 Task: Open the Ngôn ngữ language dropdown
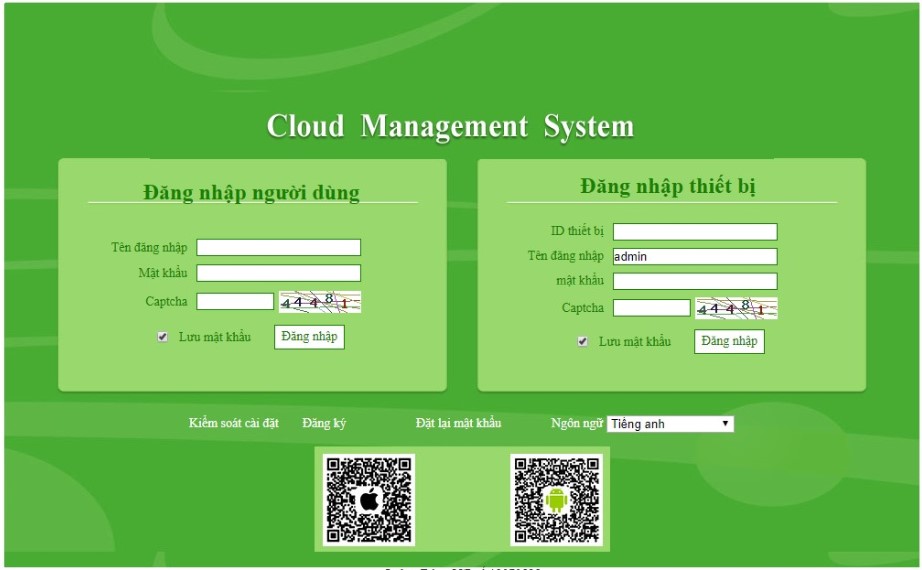(x=670, y=424)
